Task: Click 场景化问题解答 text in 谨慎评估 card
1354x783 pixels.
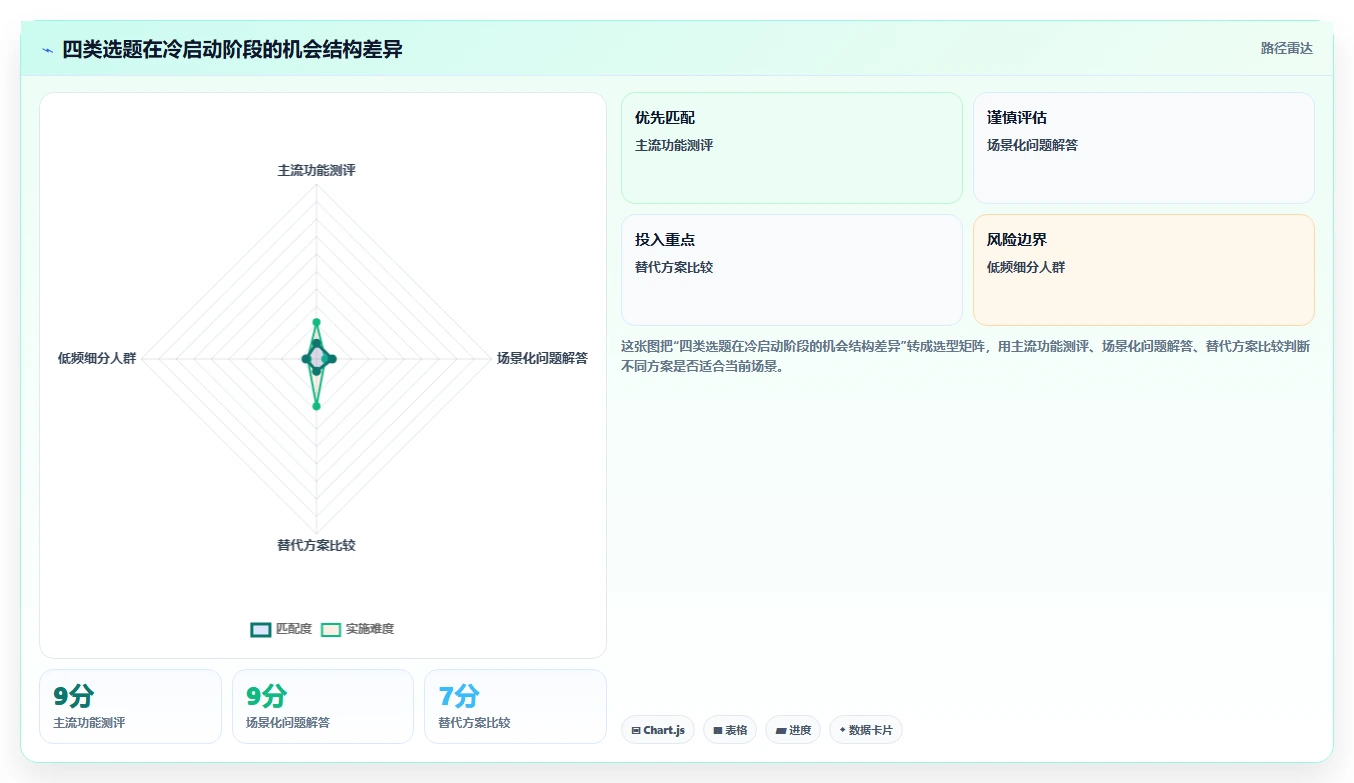Action: [1032, 145]
